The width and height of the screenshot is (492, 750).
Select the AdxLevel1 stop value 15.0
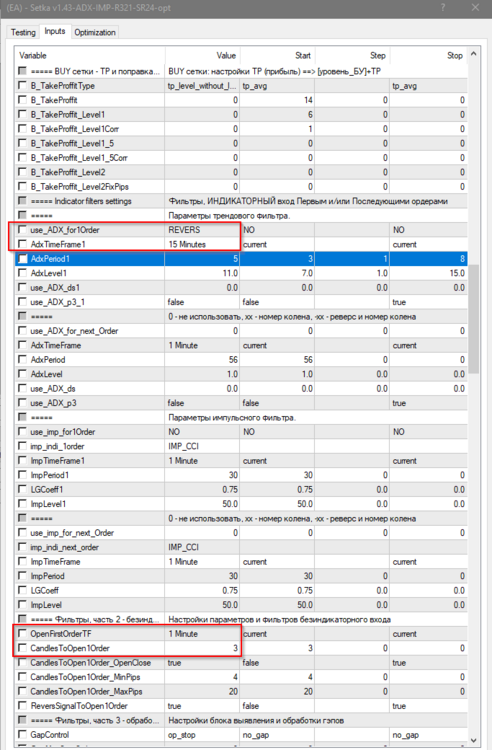[428, 273]
